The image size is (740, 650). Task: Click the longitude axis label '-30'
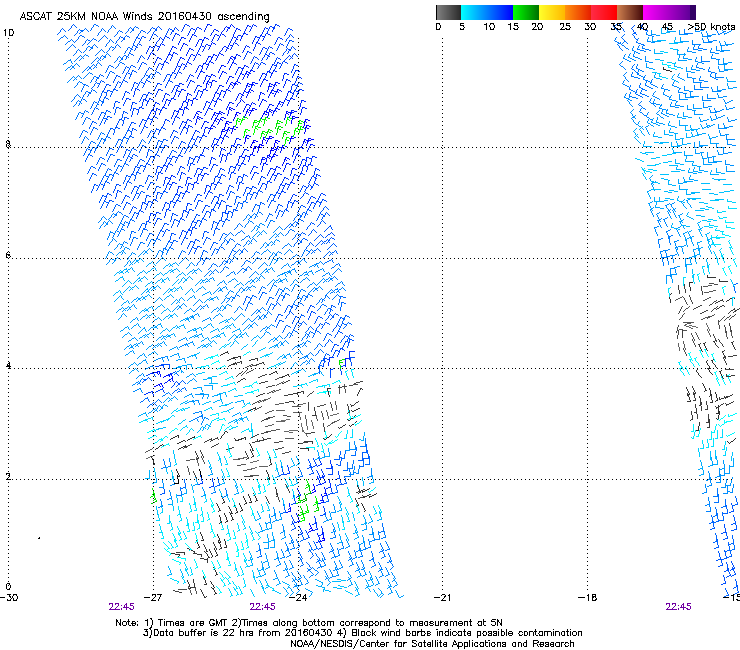(9, 597)
